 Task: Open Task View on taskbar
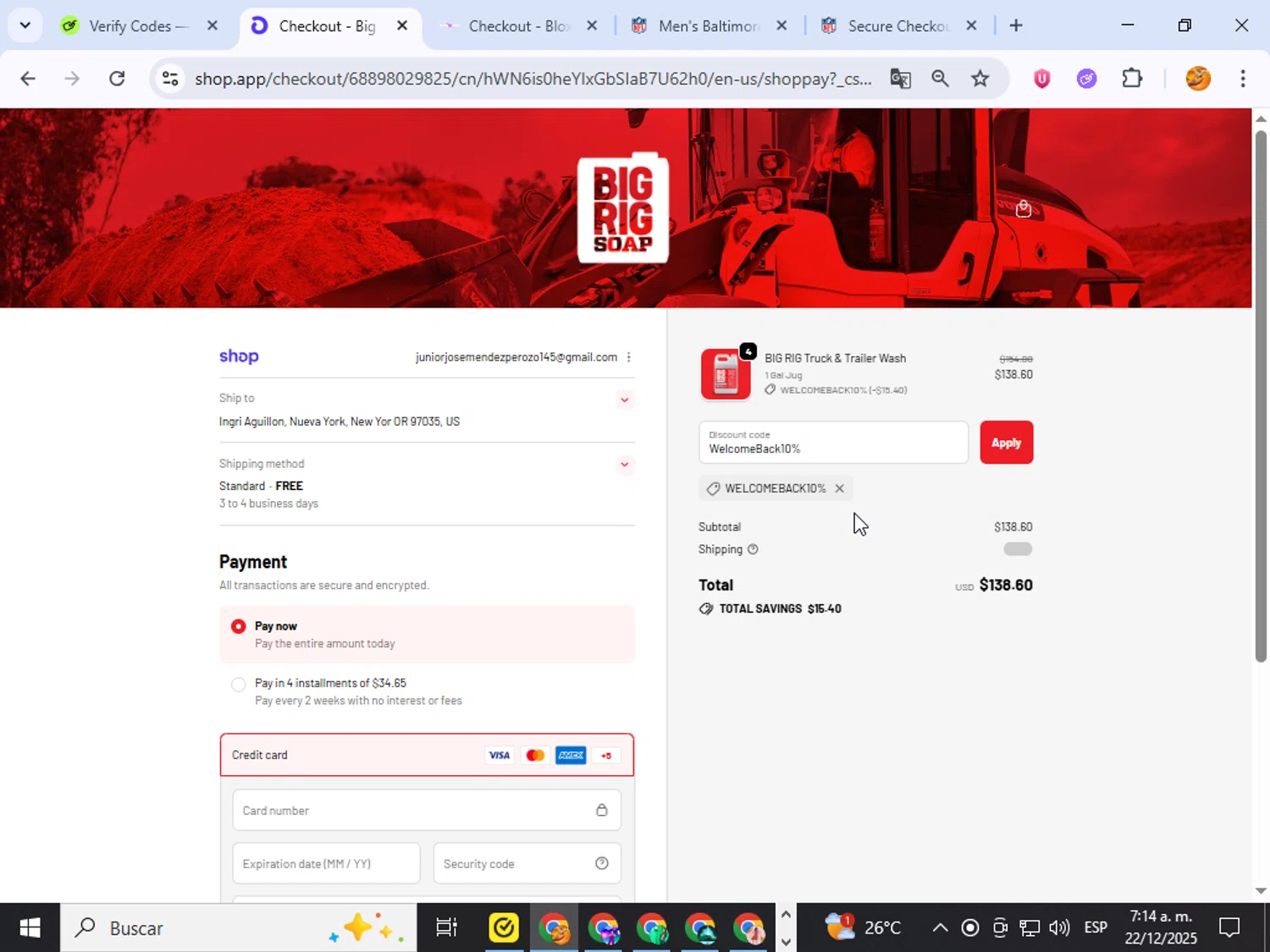click(446, 928)
